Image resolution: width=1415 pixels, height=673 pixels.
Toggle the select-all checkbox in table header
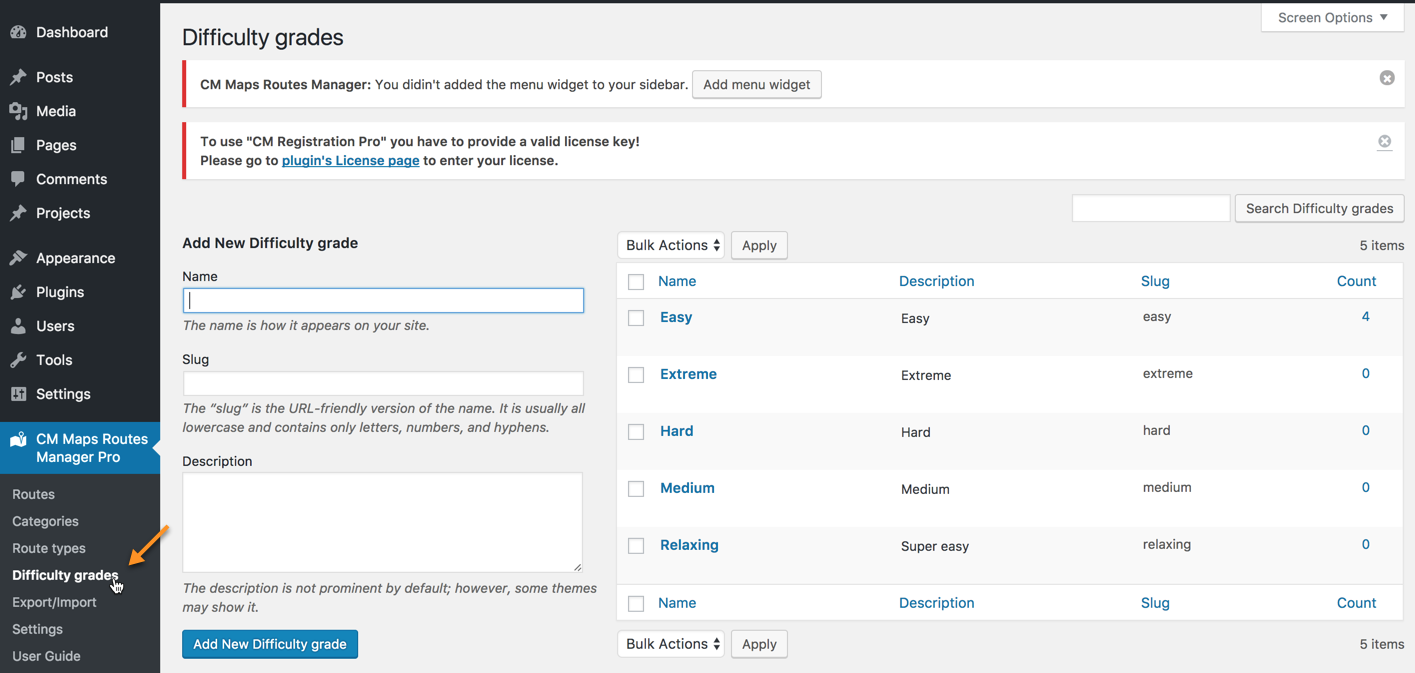636,282
